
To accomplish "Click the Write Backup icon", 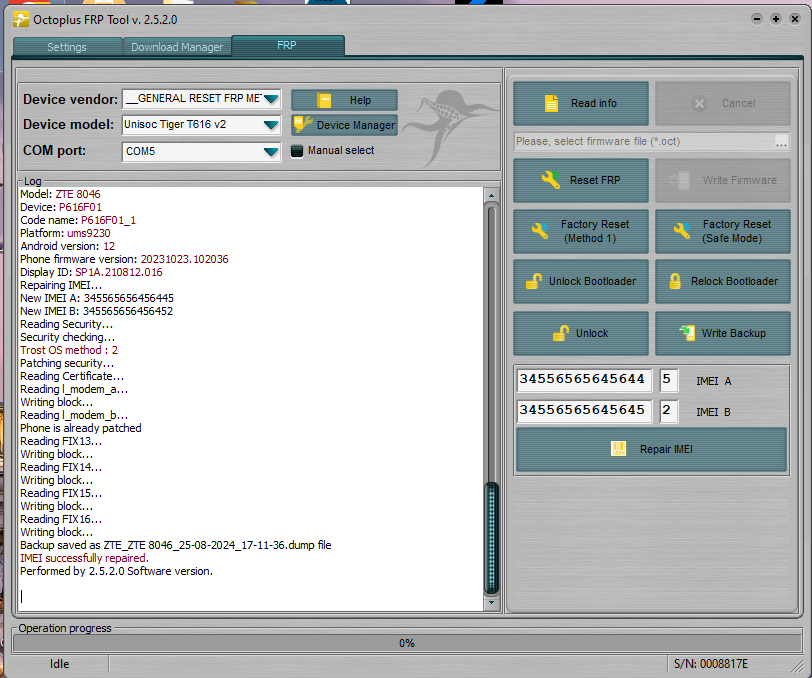I will (686, 333).
